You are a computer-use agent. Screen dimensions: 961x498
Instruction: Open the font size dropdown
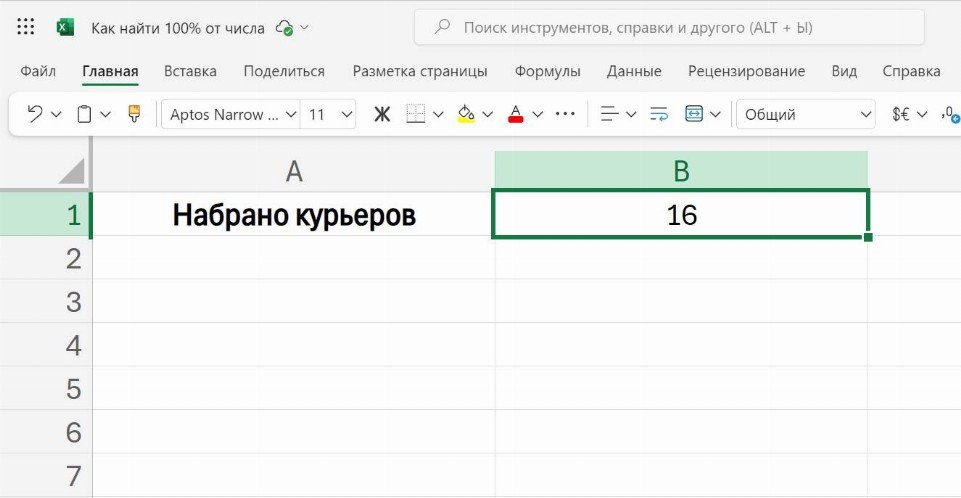pos(346,114)
